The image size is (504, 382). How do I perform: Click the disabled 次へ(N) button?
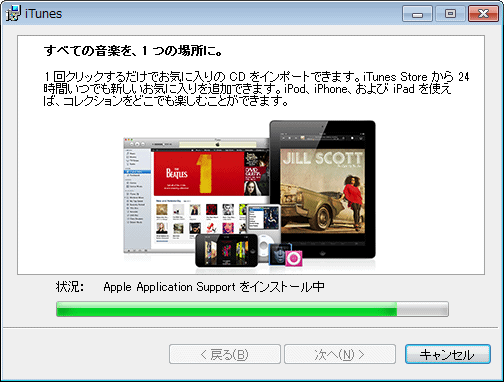click(340, 354)
